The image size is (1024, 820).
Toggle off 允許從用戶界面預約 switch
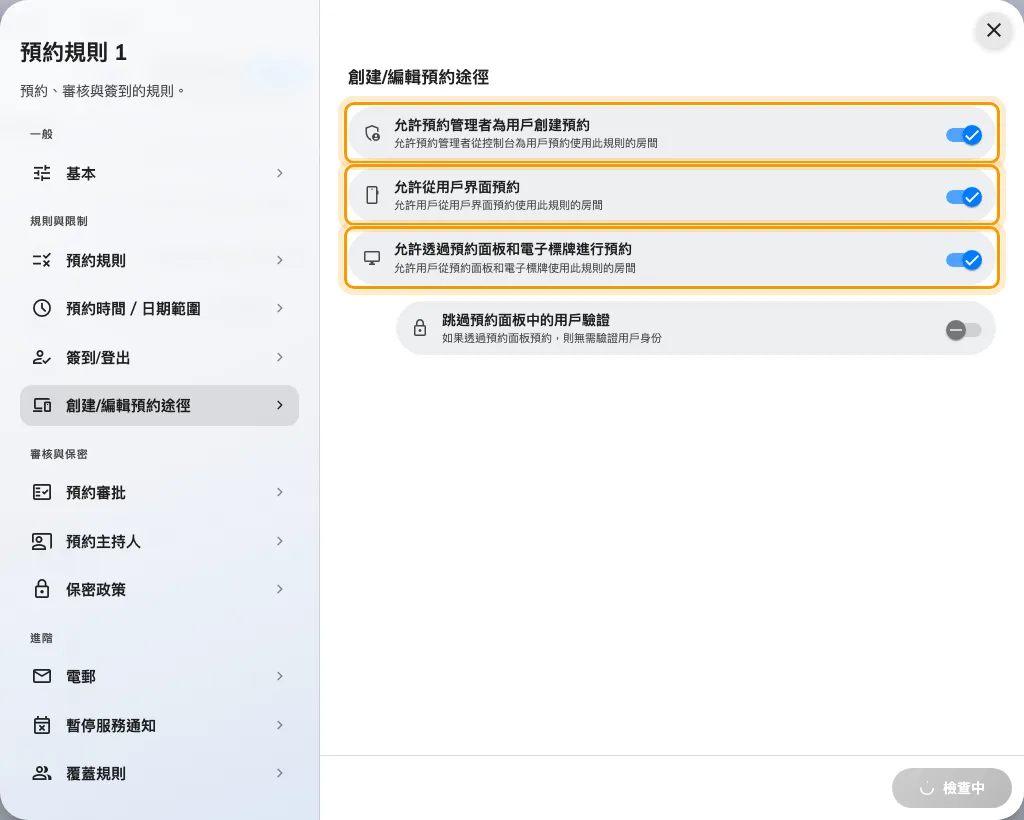click(x=964, y=197)
